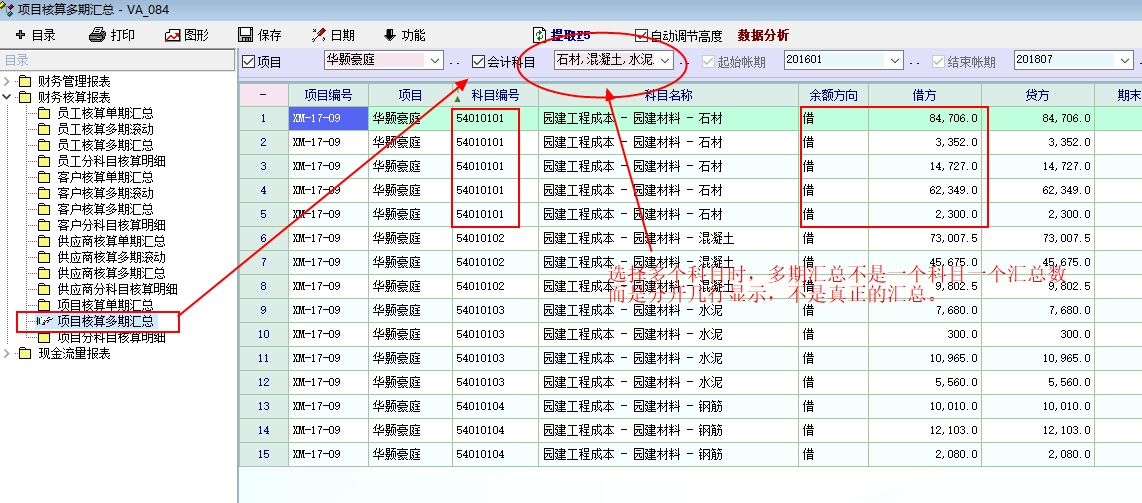Click the 保存 floppy disk icon
The width and height of the screenshot is (1142, 503).
pos(245,35)
